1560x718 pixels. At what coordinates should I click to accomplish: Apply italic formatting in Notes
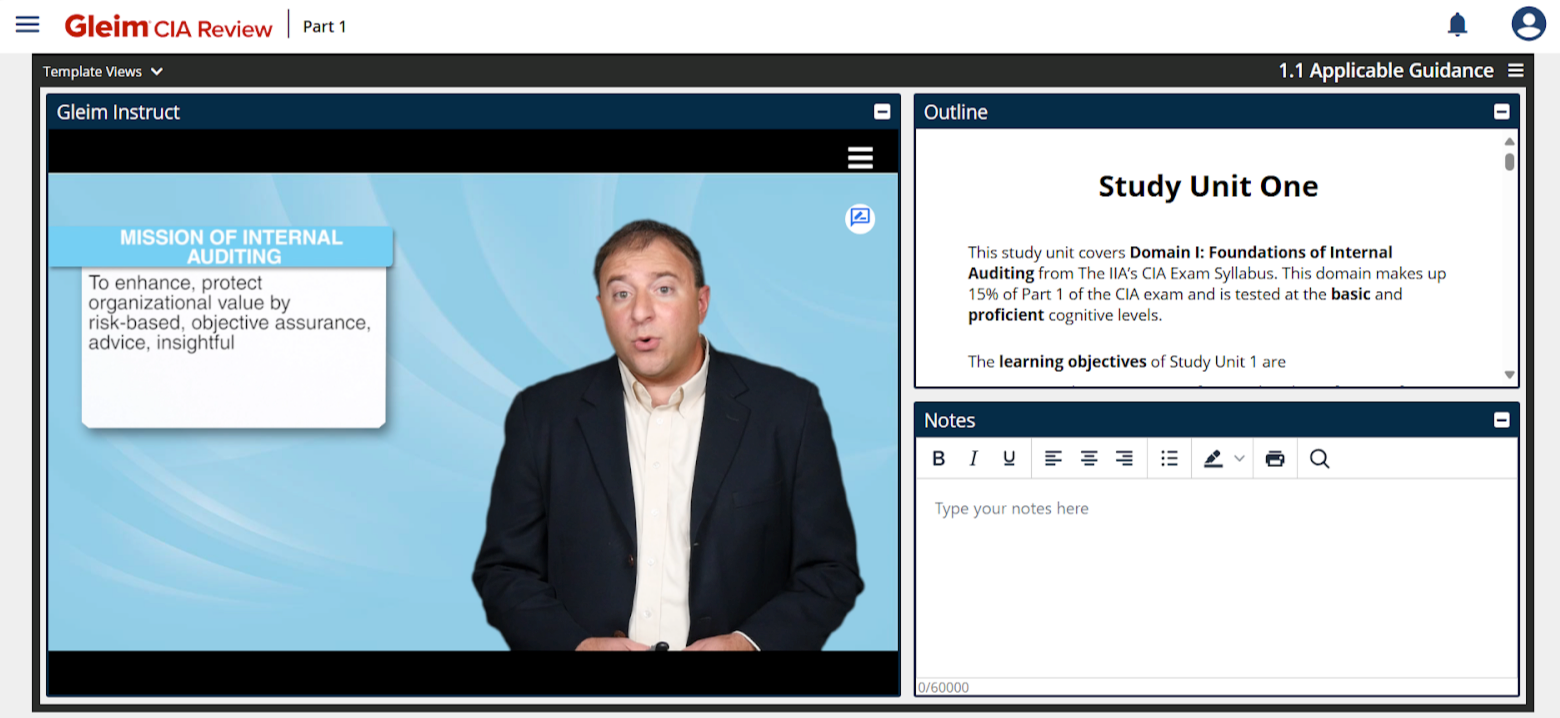973,458
